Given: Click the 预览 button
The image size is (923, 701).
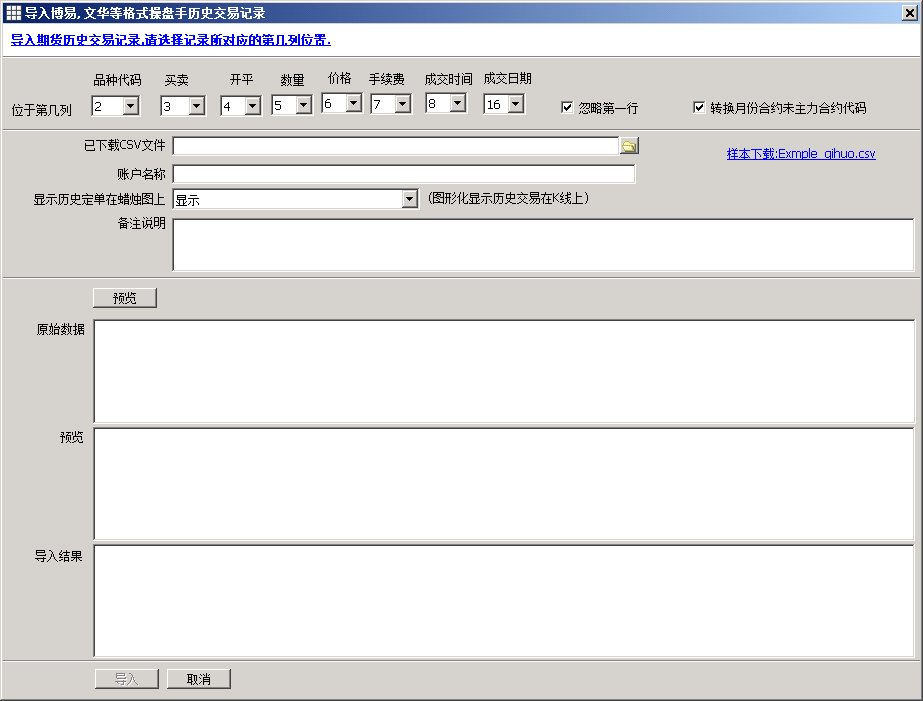Looking at the screenshot, I should point(125,298).
